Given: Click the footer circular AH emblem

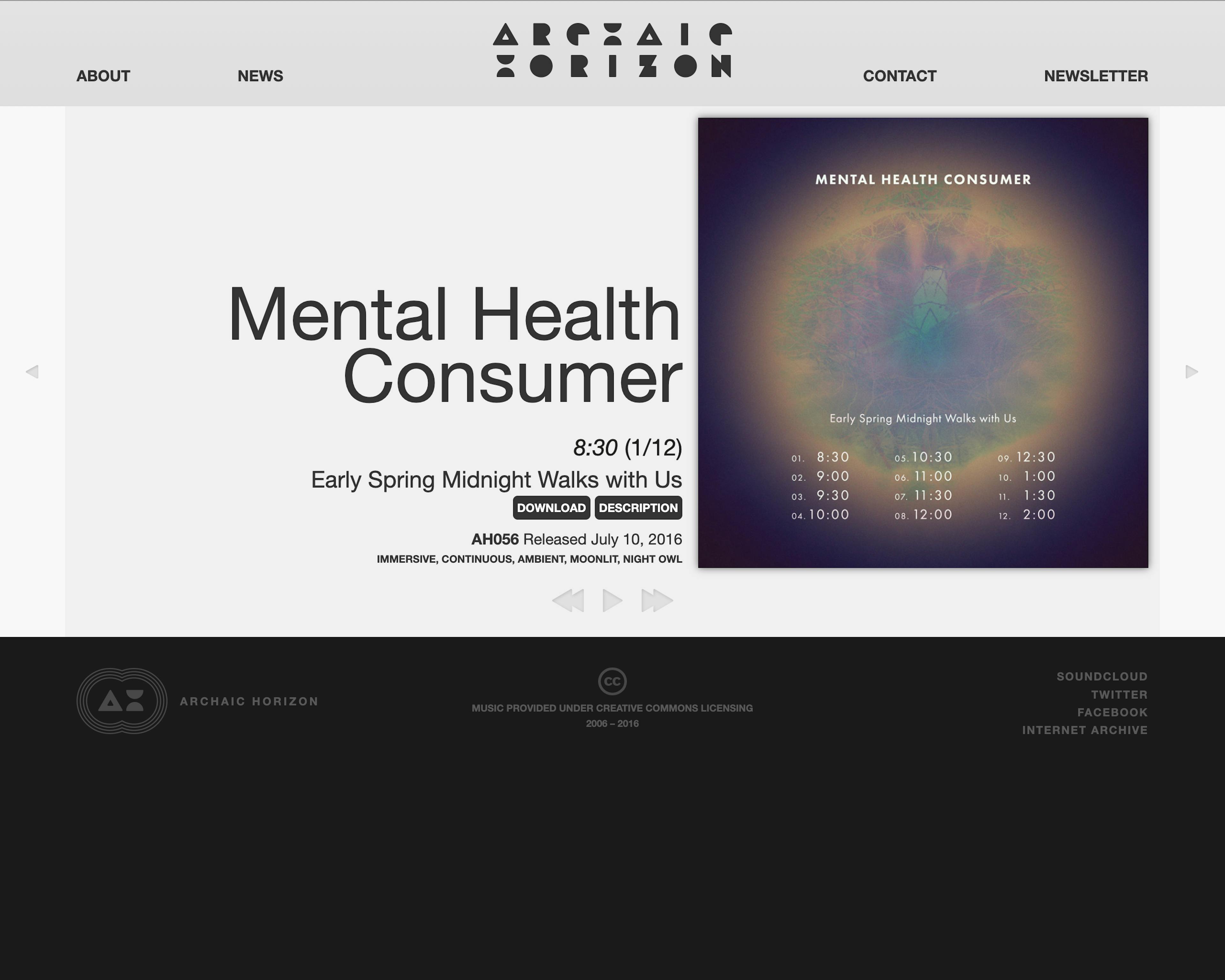Looking at the screenshot, I should tap(122, 701).
